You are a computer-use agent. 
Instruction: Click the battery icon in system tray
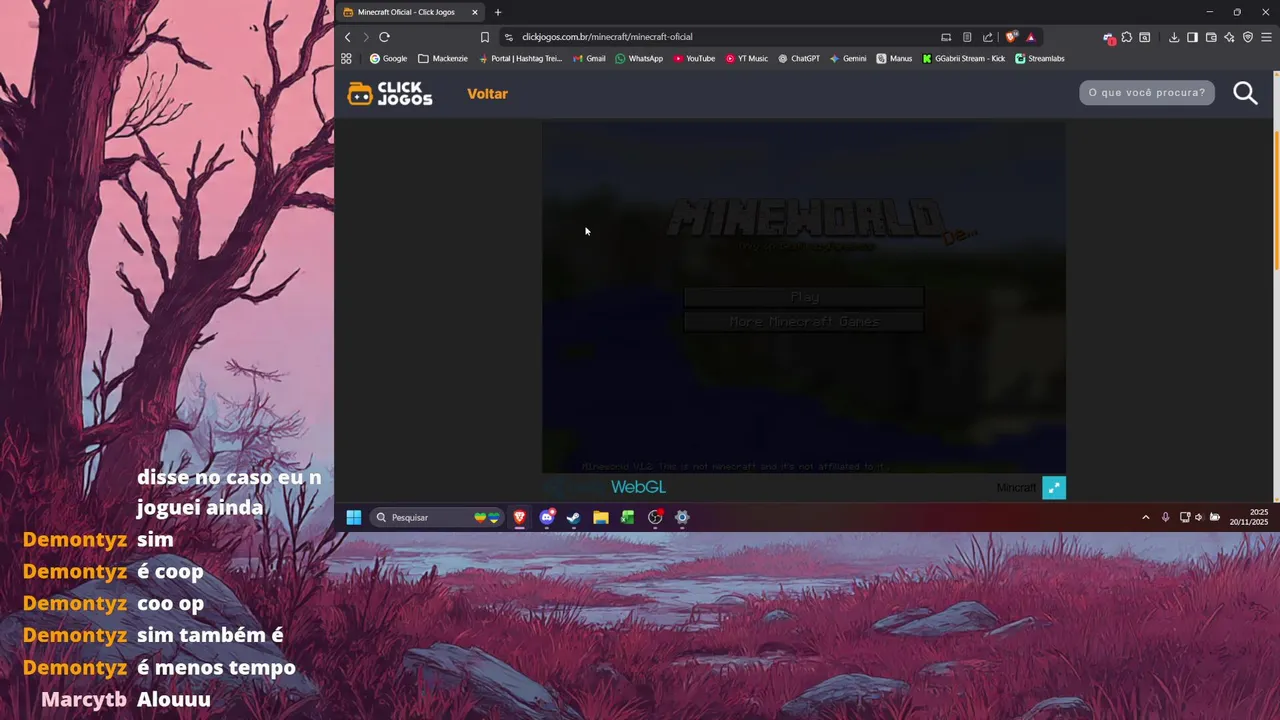1215,517
